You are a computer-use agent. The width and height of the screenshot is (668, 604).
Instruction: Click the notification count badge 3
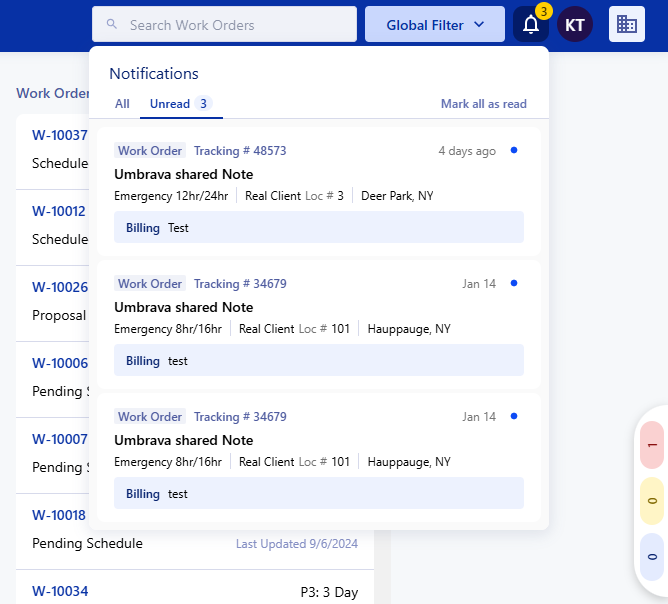544,12
